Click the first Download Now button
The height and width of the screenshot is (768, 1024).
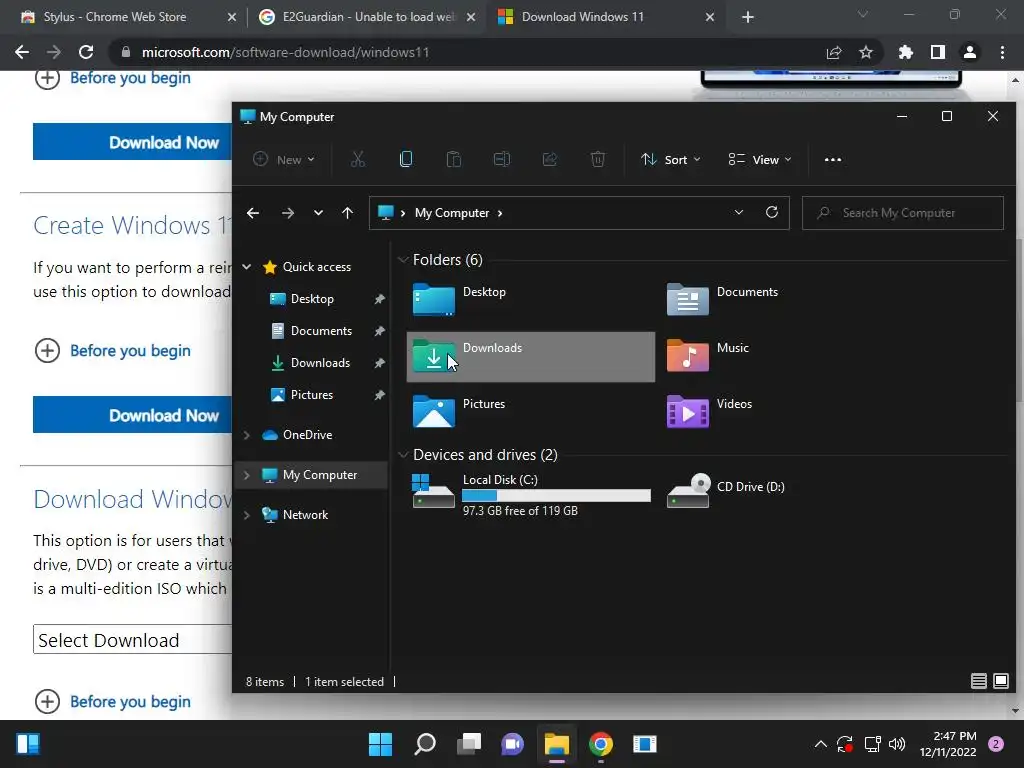(x=133, y=142)
